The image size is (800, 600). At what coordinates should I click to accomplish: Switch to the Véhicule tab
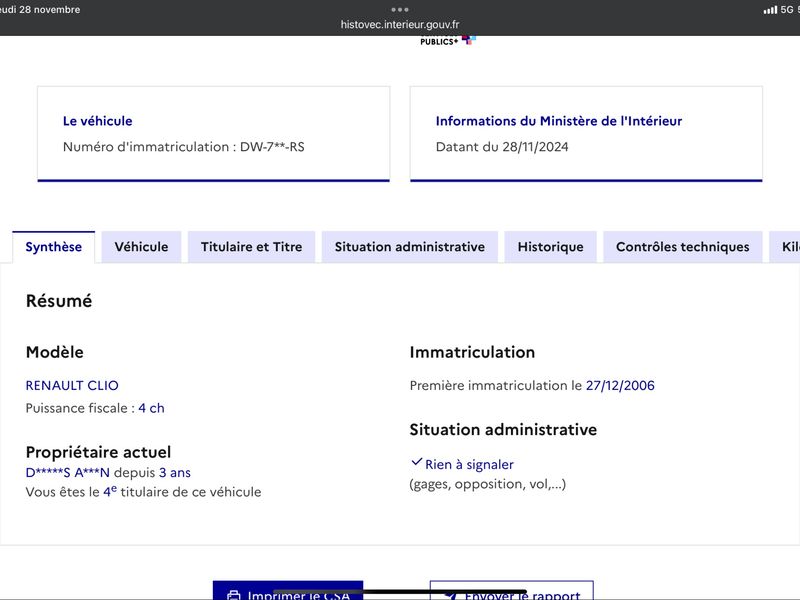pos(141,247)
